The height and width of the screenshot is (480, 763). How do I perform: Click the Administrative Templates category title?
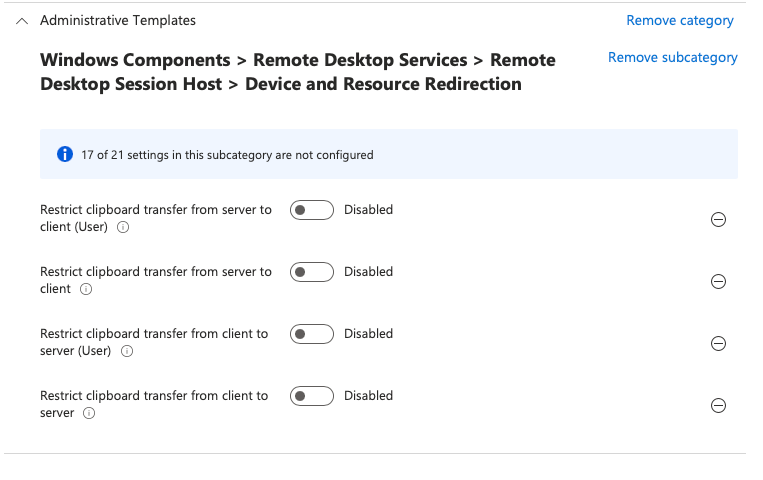[x=118, y=21]
